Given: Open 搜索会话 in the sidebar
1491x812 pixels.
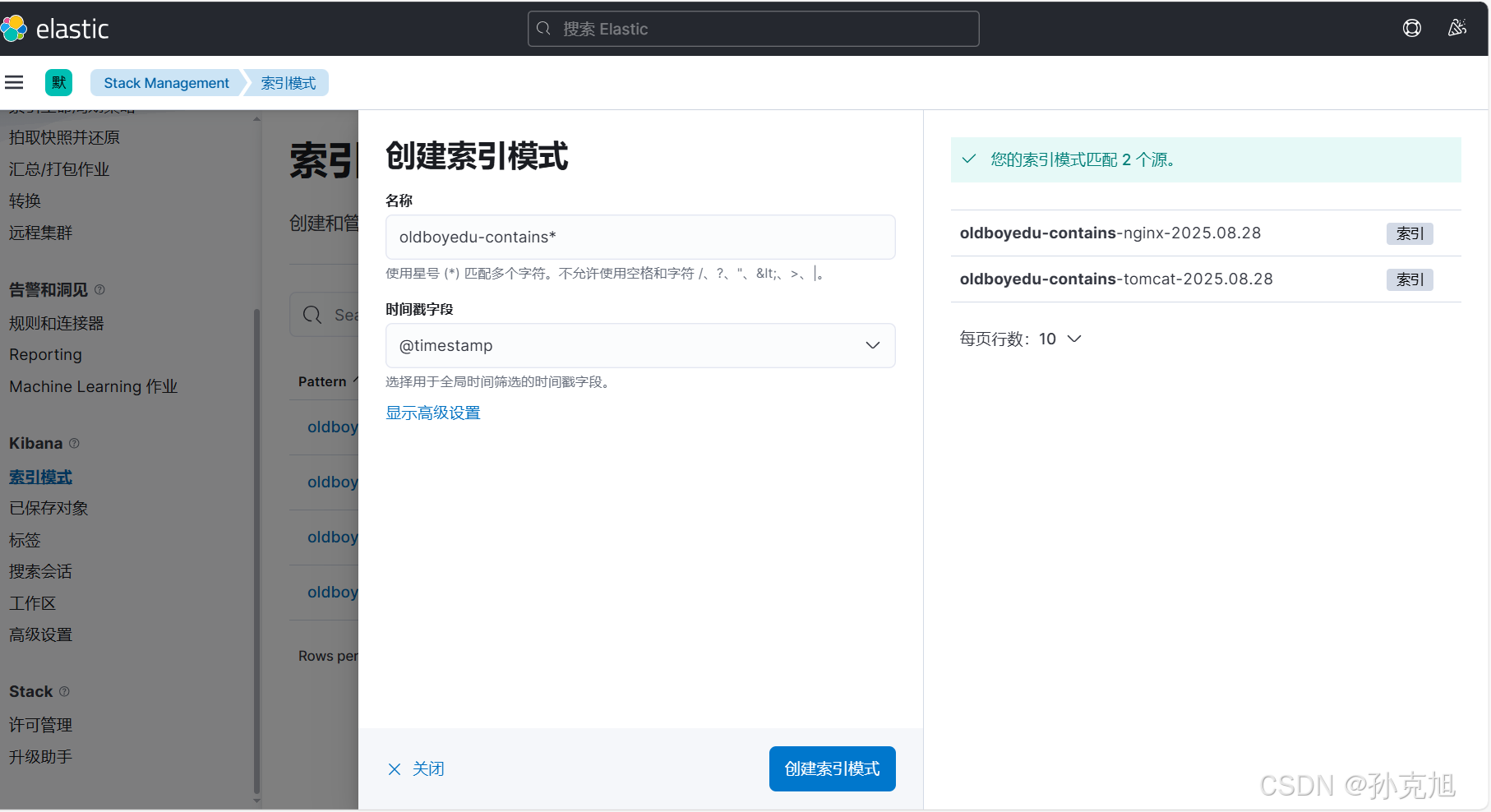Looking at the screenshot, I should 40,572.
